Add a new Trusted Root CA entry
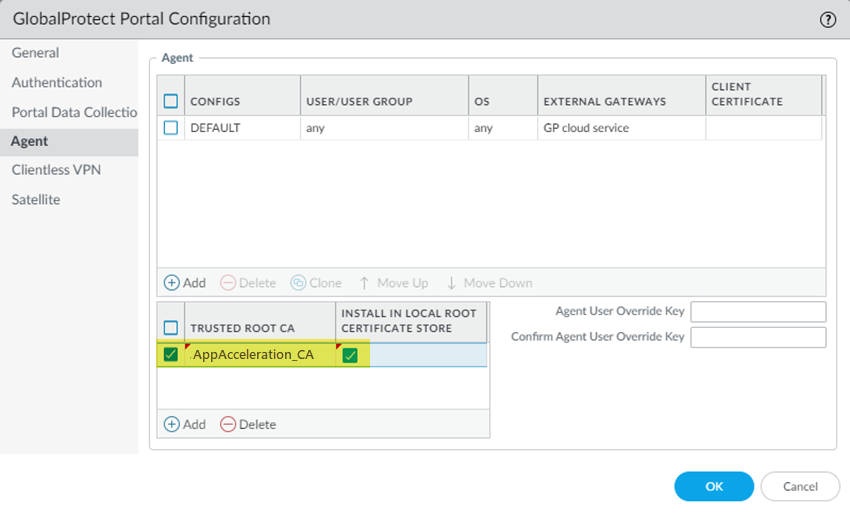The width and height of the screenshot is (850, 513). click(x=172, y=424)
